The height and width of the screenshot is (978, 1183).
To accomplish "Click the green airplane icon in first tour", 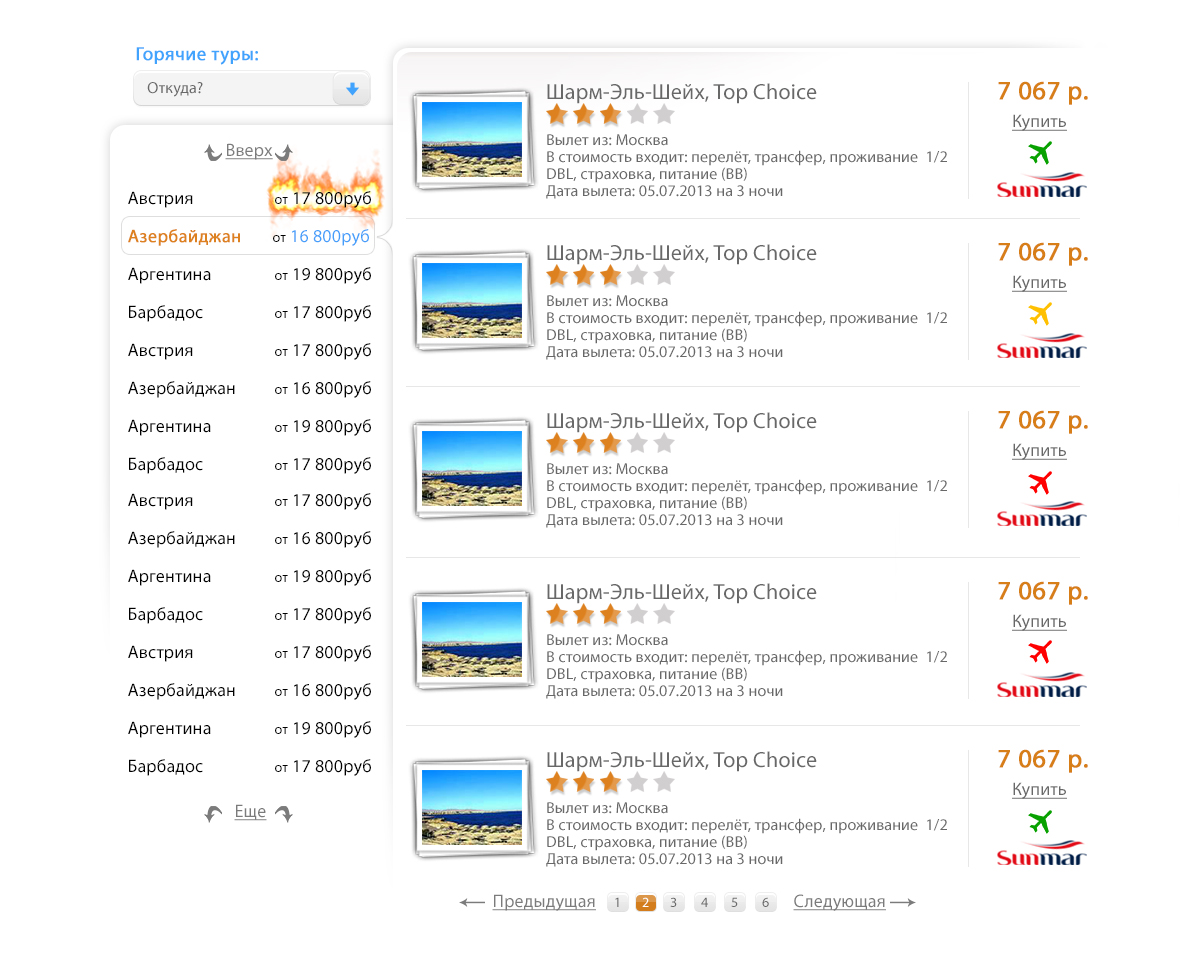I will point(1040,152).
